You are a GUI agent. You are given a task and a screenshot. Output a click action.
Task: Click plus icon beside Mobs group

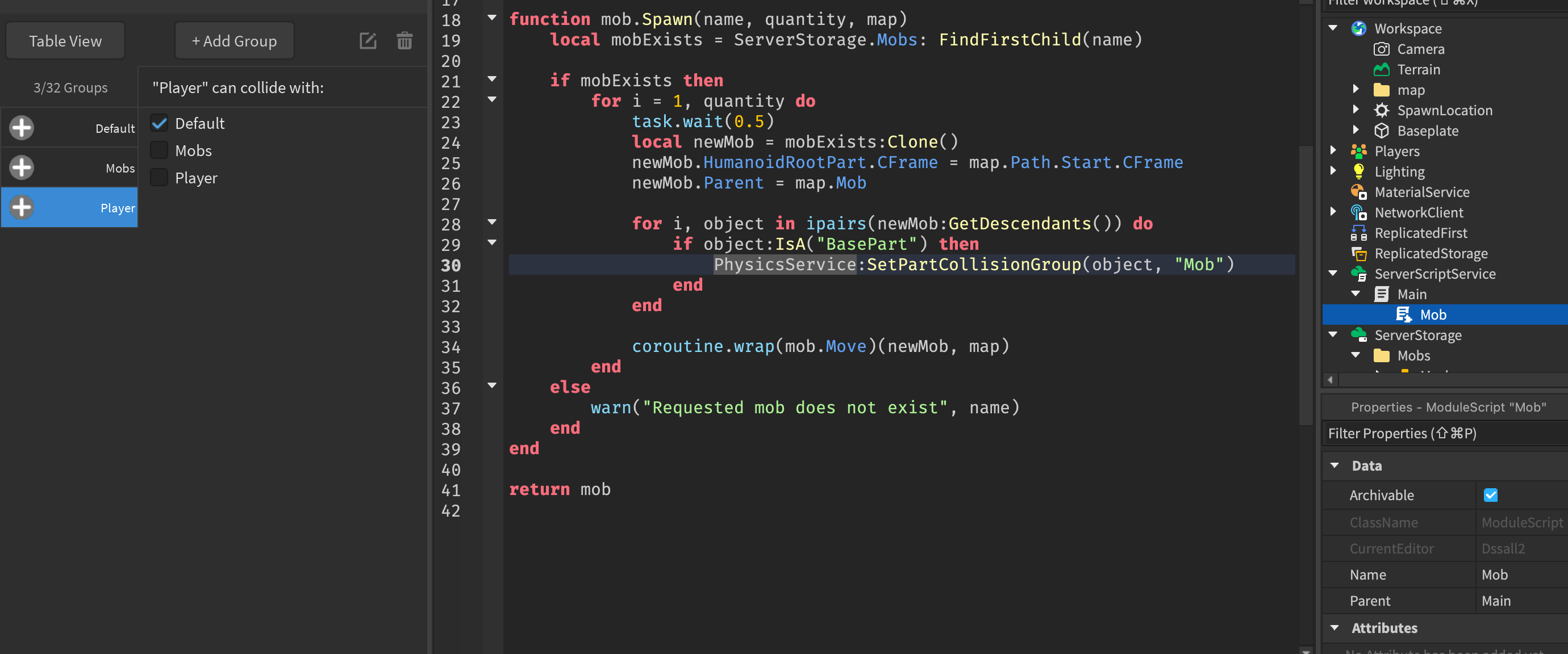point(22,167)
